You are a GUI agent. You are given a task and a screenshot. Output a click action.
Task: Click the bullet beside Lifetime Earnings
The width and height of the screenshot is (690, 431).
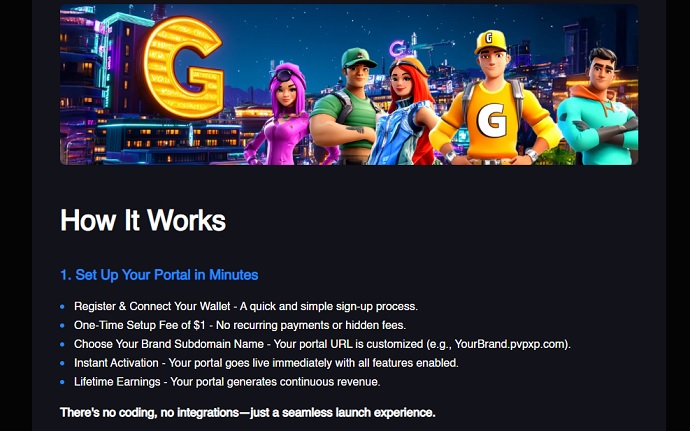tap(62, 382)
